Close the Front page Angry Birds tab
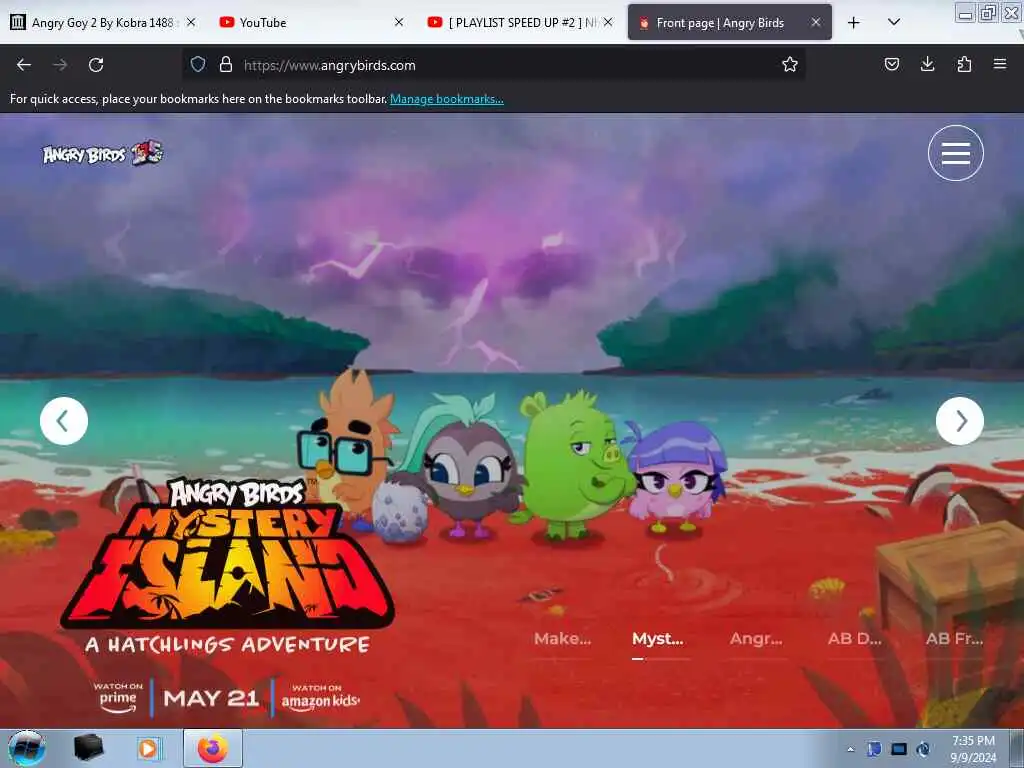Screen dimensions: 1024x768 [x=816, y=22]
